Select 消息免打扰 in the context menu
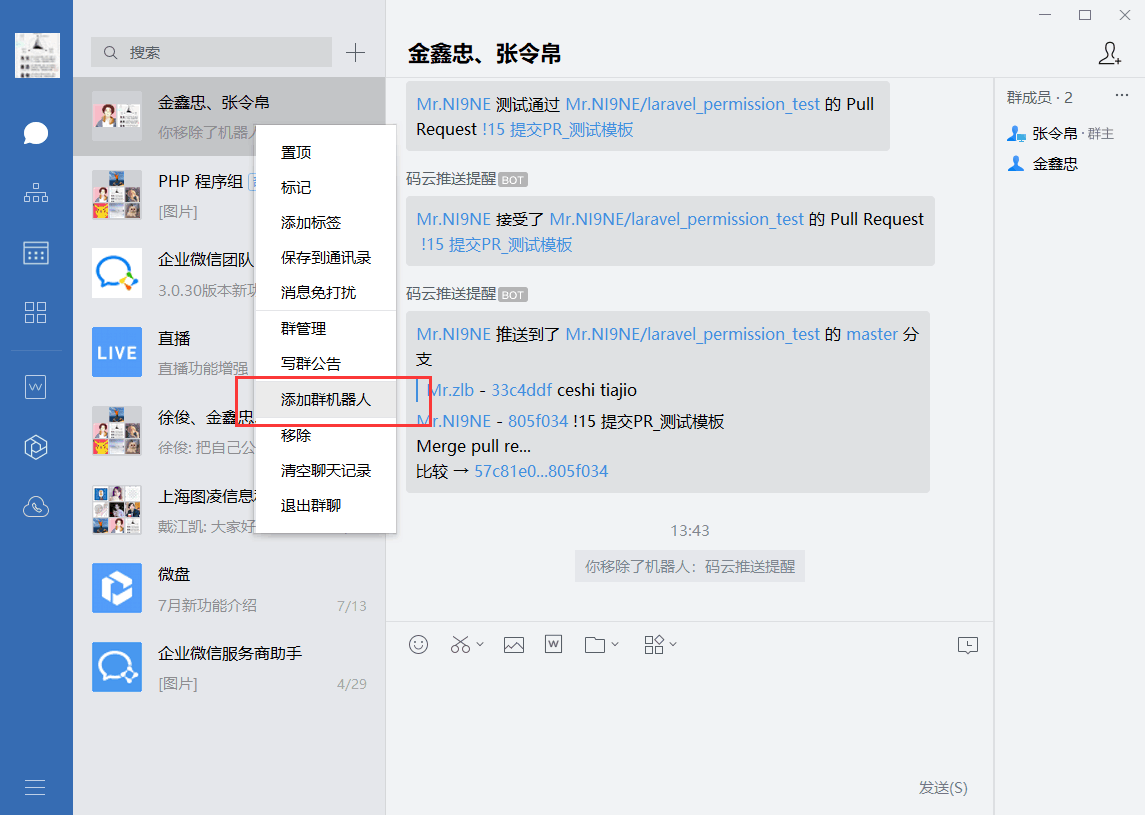Viewport: 1145px width, 815px height. (x=318, y=293)
